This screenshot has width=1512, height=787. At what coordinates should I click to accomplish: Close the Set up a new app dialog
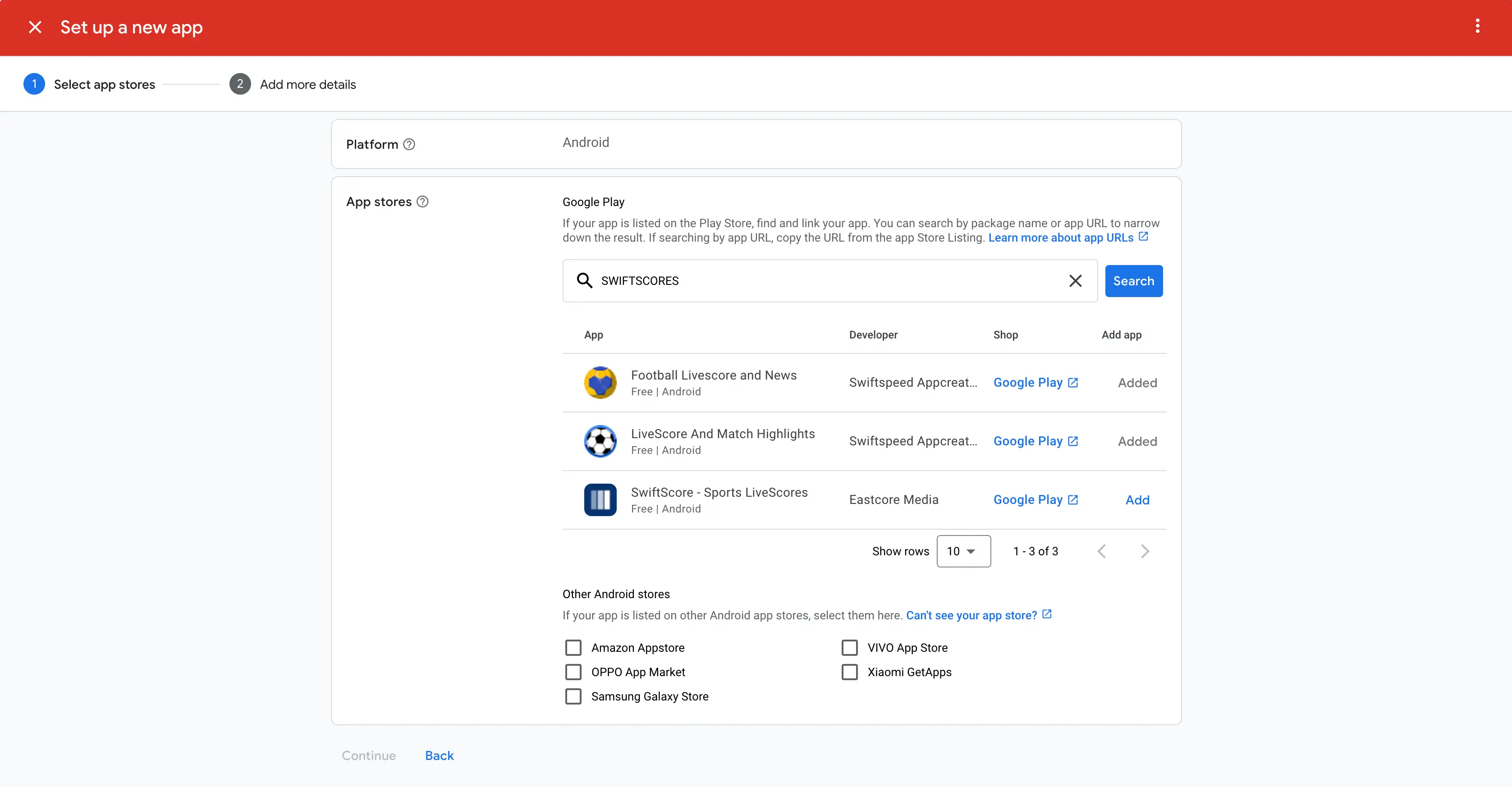tap(35, 27)
